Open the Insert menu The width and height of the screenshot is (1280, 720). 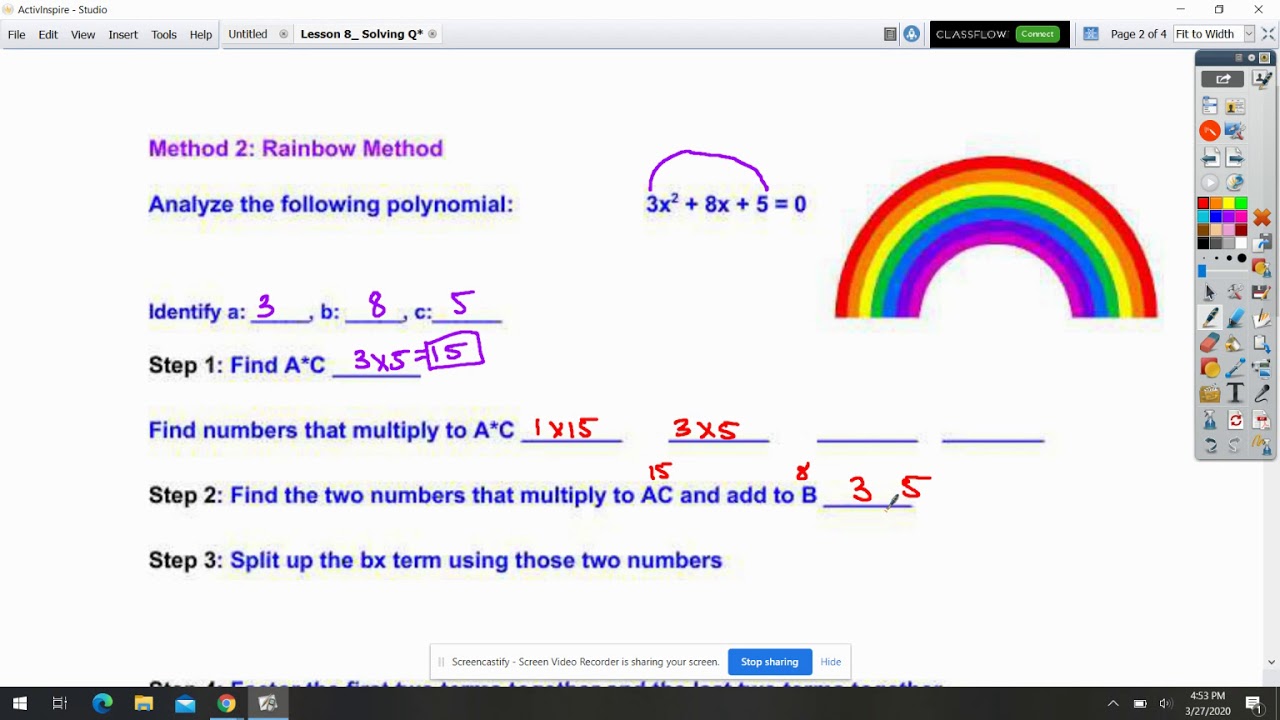[x=123, y=34]
